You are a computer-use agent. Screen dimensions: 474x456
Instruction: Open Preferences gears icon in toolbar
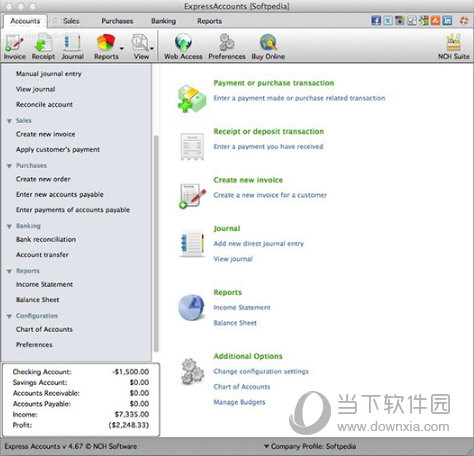(227, 46)
